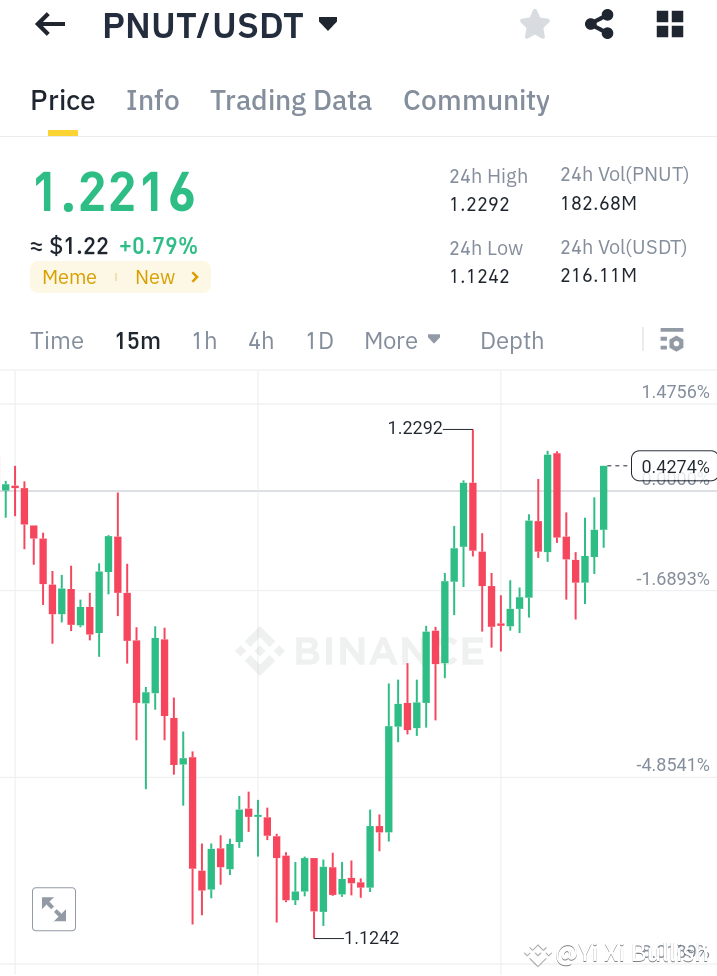
Task: View the Depth chart
Action: coord(511,341)
